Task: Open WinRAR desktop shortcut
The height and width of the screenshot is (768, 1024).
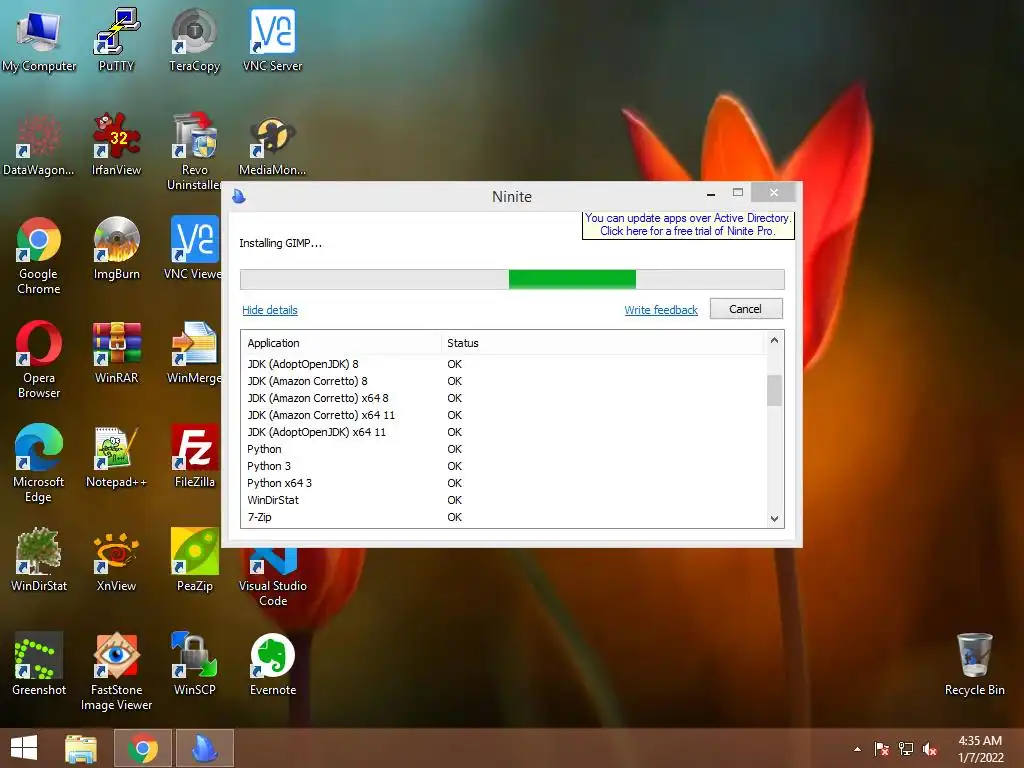Action: [116, 353]
